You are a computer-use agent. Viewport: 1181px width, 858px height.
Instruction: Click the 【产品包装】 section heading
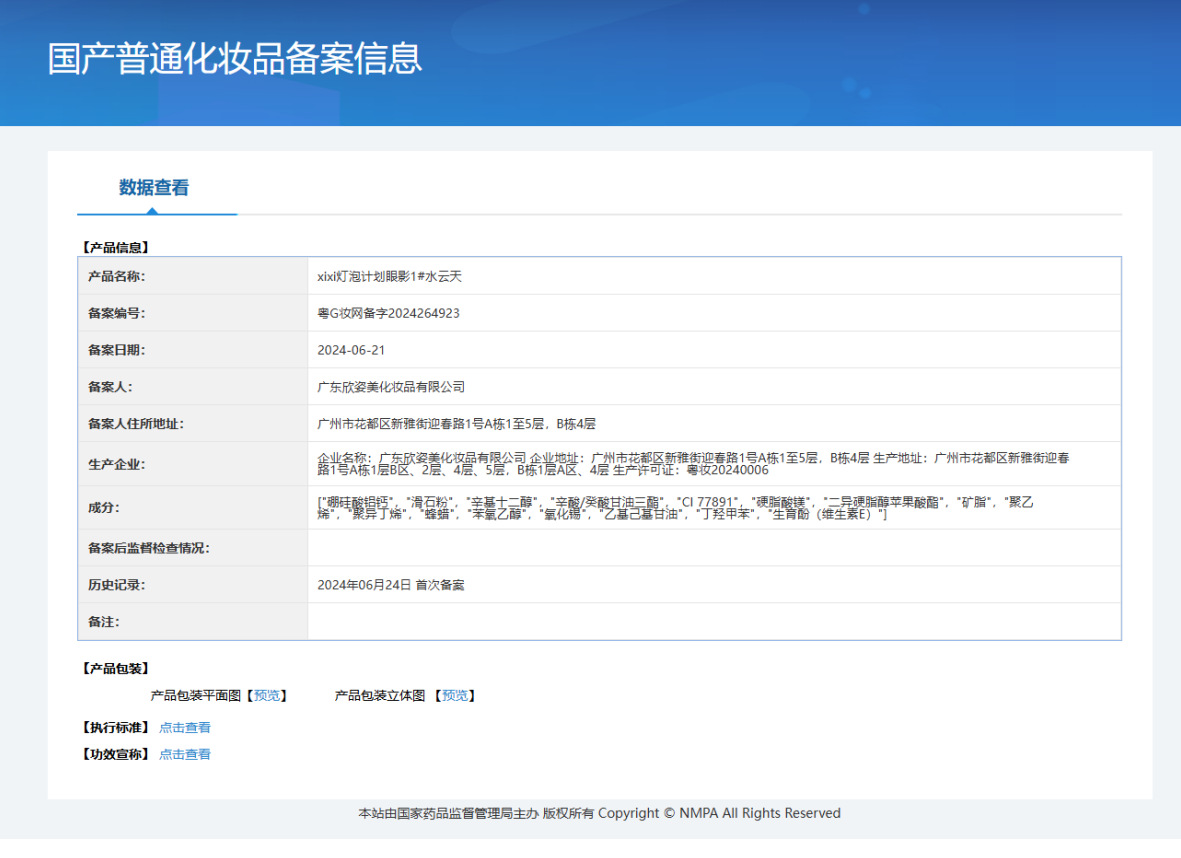[x=115, y=669]
